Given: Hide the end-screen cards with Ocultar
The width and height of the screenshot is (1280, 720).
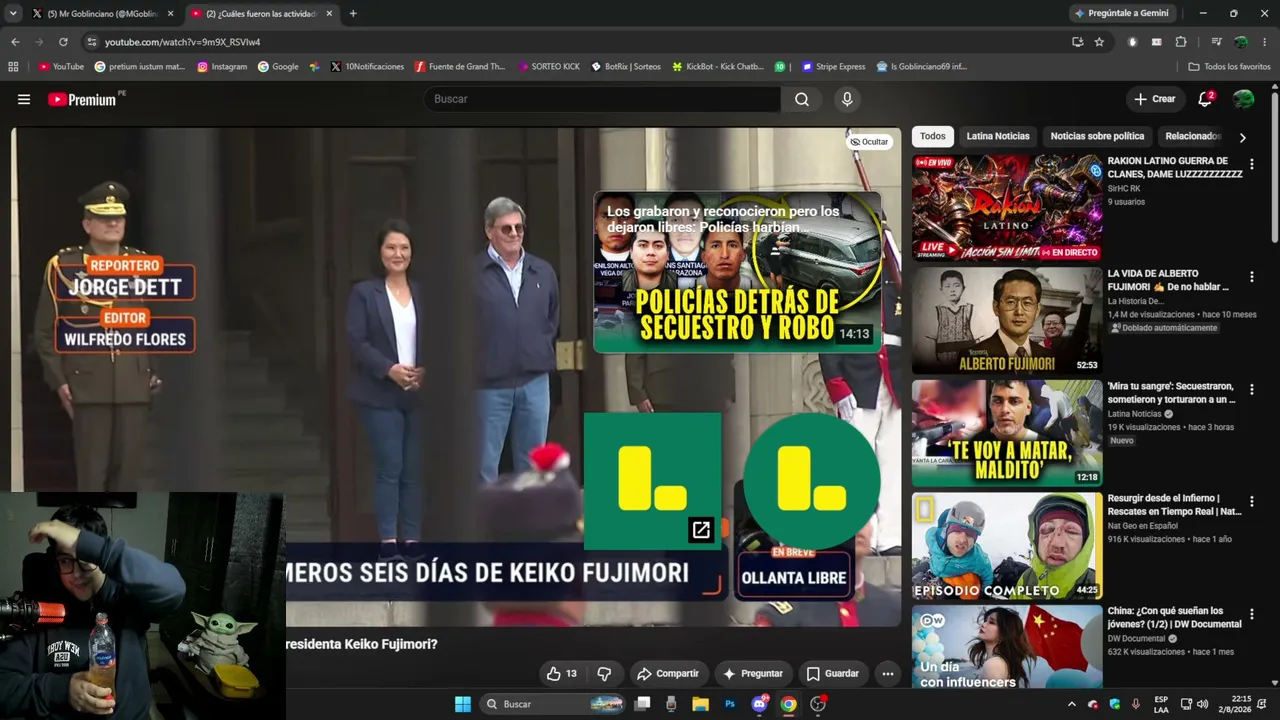Looking at the screenshot, I should [x=869, y=142].
